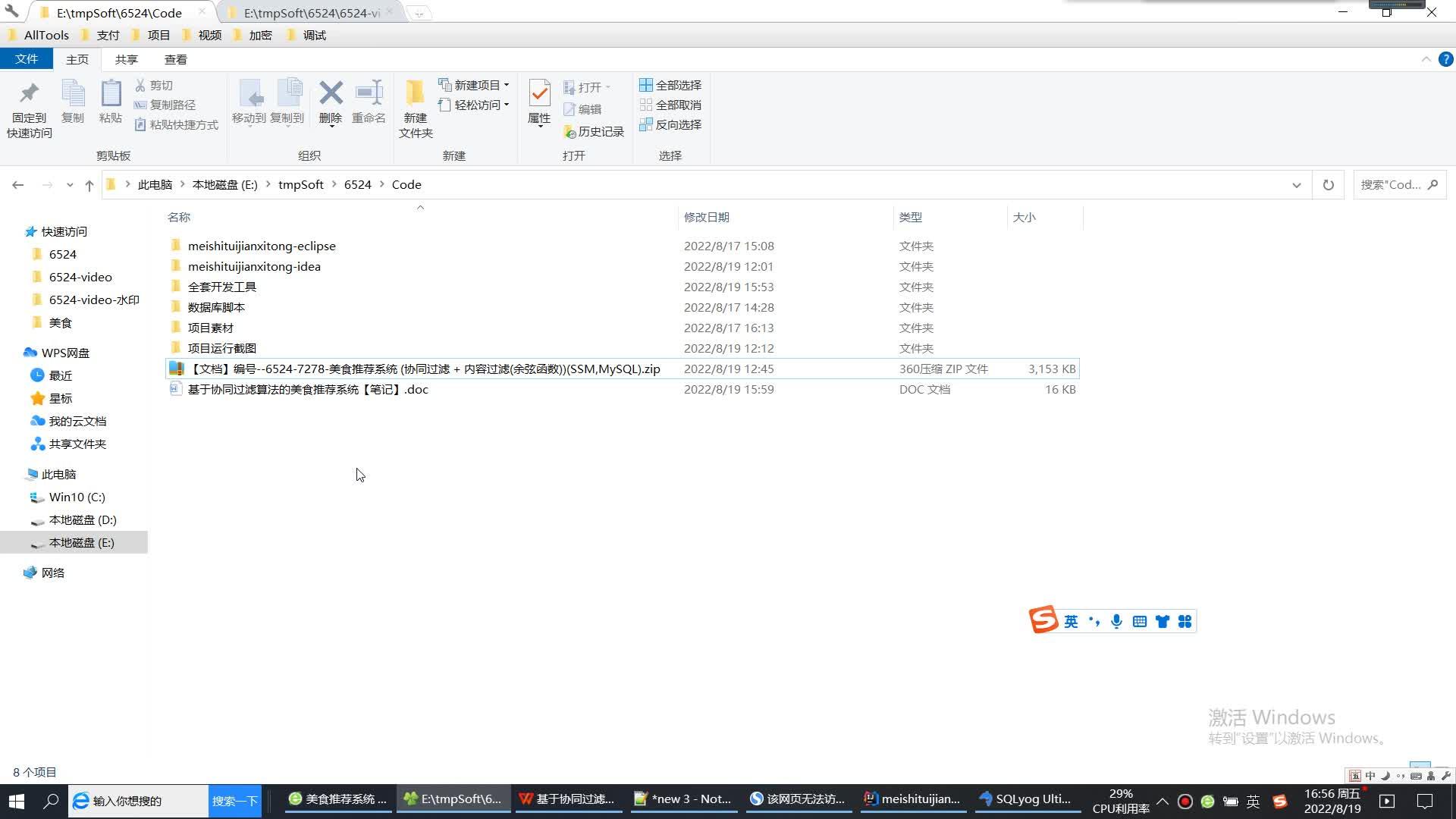This screenshot has height=819, width=1456.
Task: Open the address bar history dropdown
Action: (x=1296, y=185)
